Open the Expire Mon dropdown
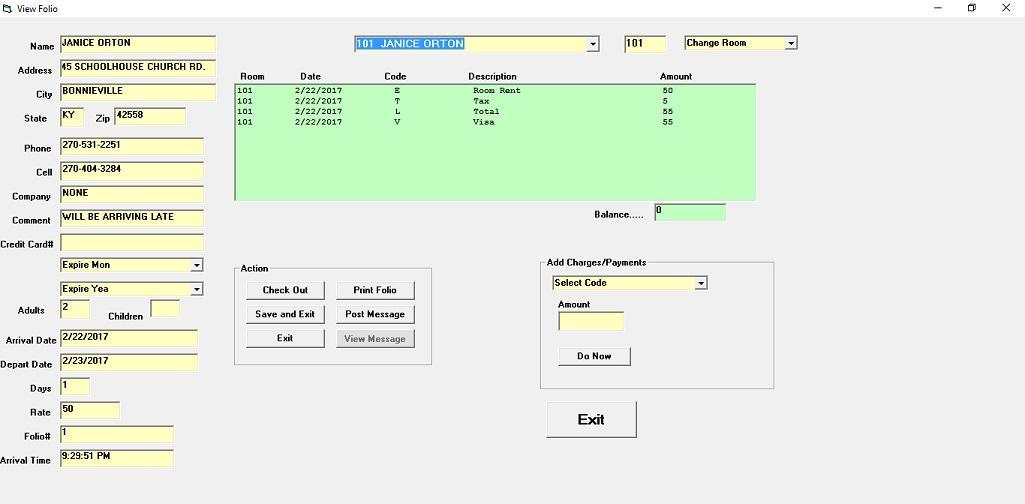Viewport: 1025px width, 504px height. click(197, 265)
